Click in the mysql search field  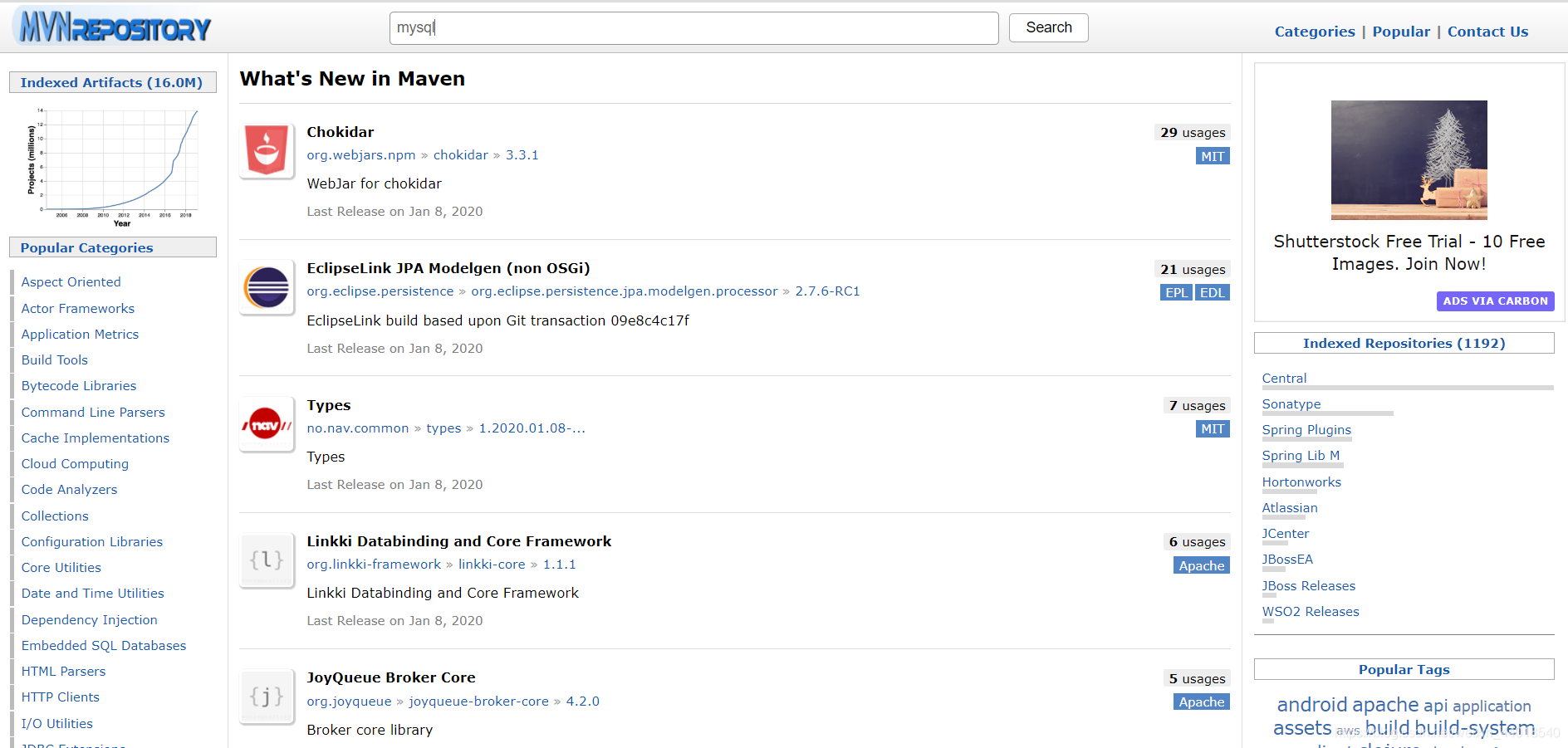coord(693,27)
